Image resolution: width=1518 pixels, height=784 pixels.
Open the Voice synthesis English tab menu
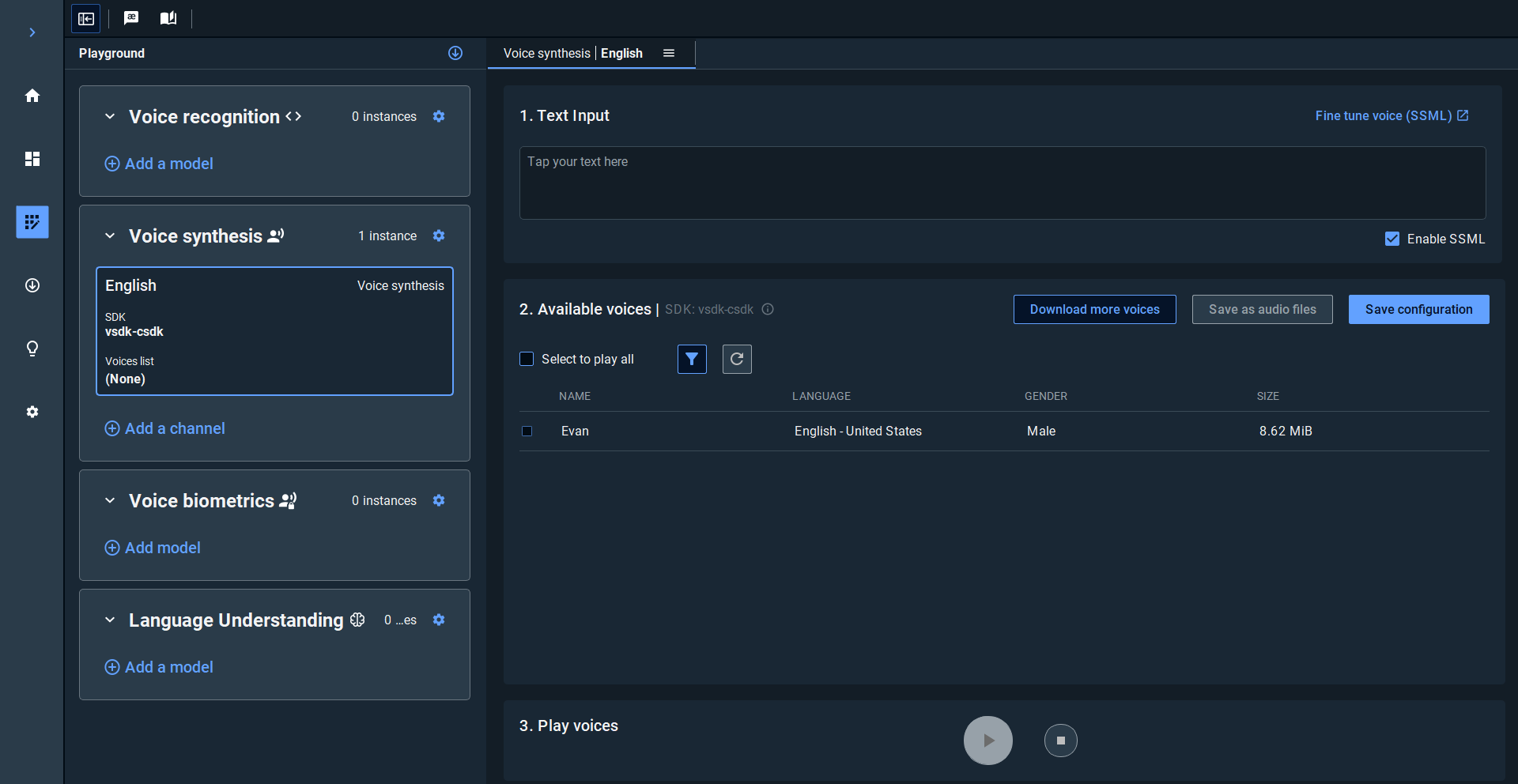pyautogui.click(x=669, y=53)
